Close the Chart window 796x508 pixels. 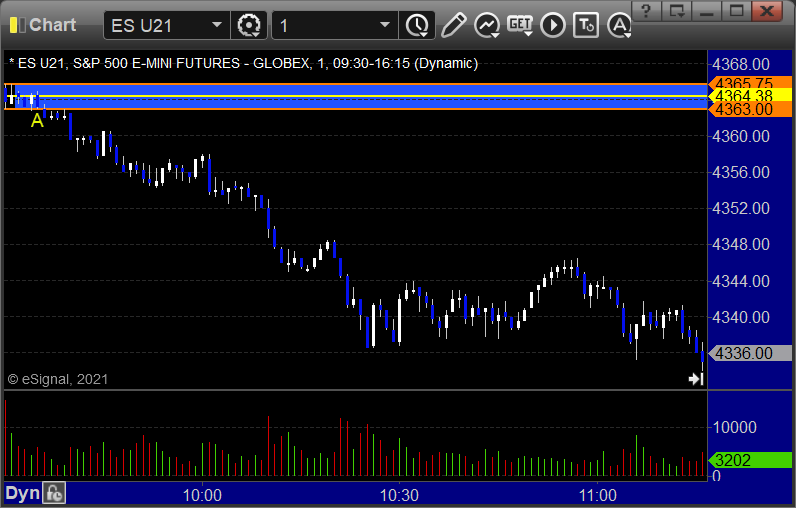(x=767, y=11)
